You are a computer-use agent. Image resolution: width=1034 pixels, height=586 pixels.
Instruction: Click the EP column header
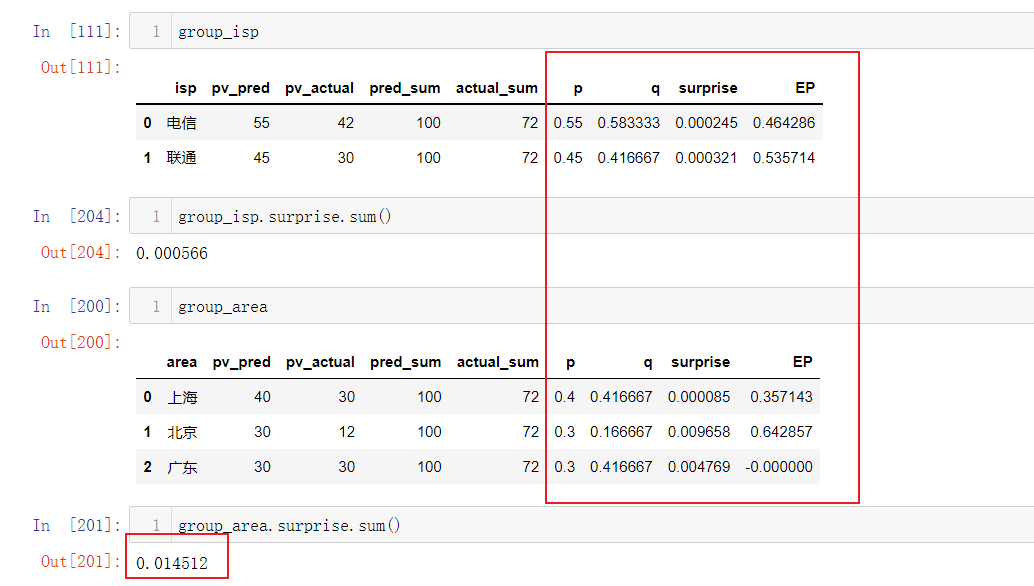click(804, 88)
